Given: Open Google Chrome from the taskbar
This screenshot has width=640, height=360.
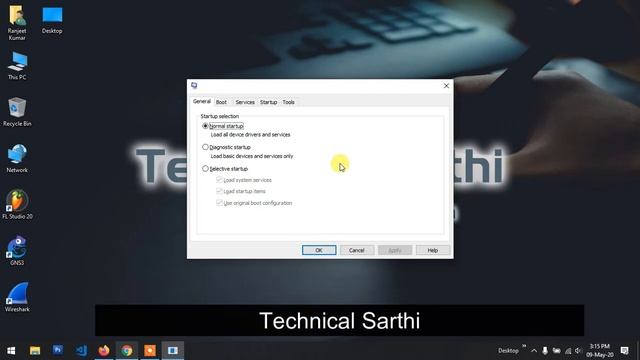Looking at the screenshot, I should (127, 351).
